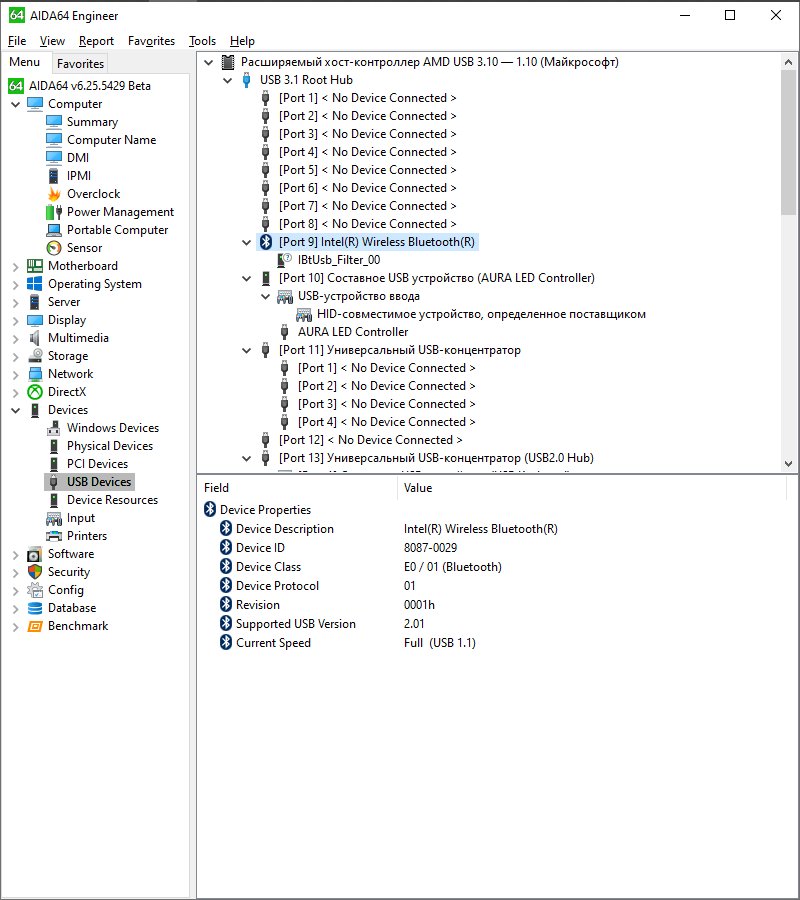The height and width of the screenshot is (900, 800).
Task: Click the device tree scroll-up arrow
Action: (x=789, y=62)
